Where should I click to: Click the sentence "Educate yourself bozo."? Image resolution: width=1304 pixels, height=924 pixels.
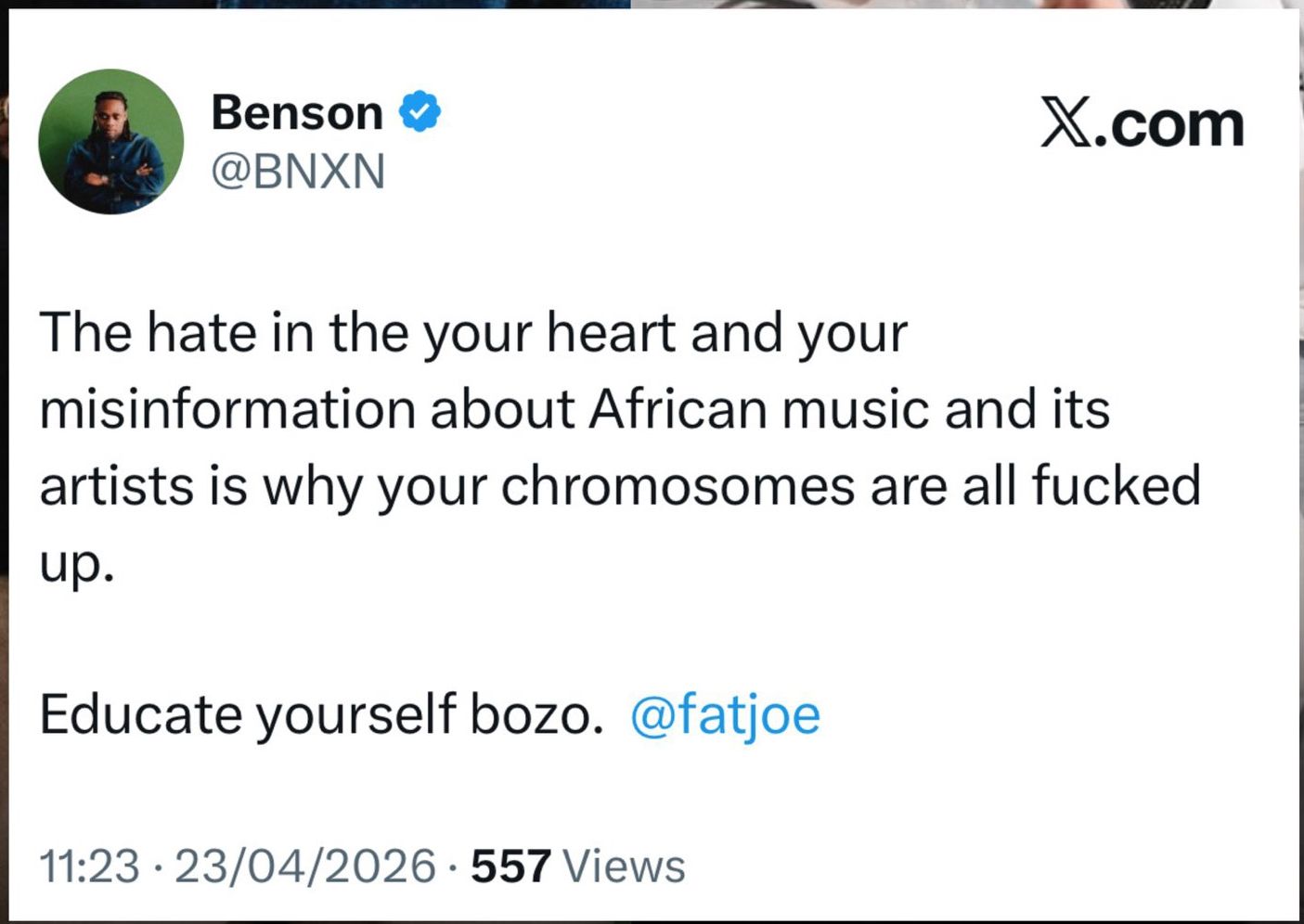point(321,714)
